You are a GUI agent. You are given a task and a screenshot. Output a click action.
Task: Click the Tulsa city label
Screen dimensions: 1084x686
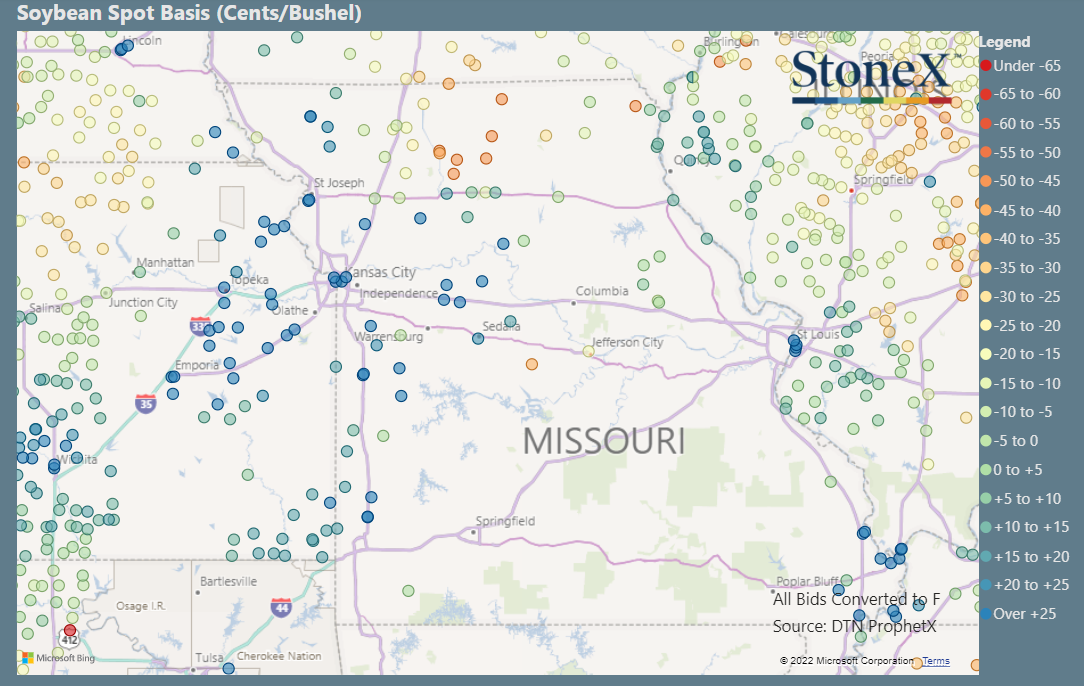(x=209, y=658)
